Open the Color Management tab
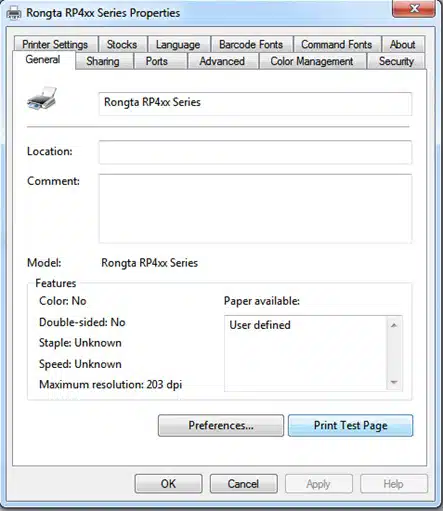443x511 pixels. [312, 61]
